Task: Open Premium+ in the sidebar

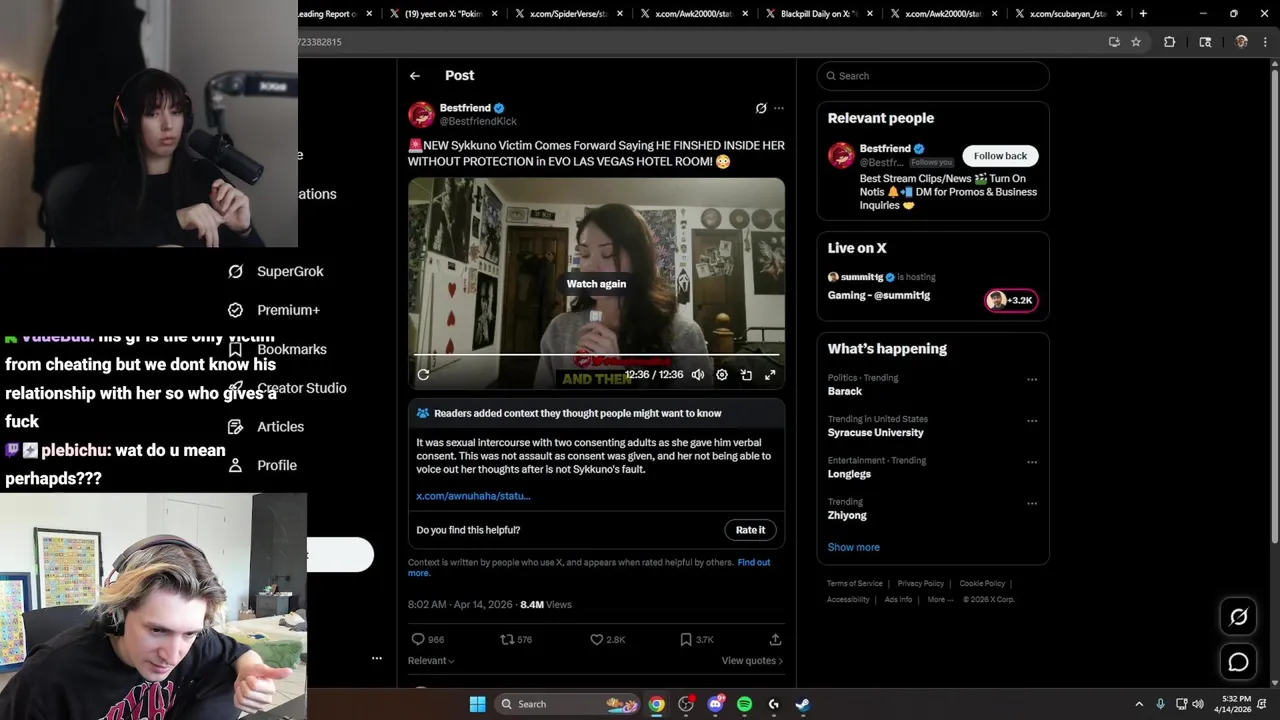Action: [x=274, y=310]
